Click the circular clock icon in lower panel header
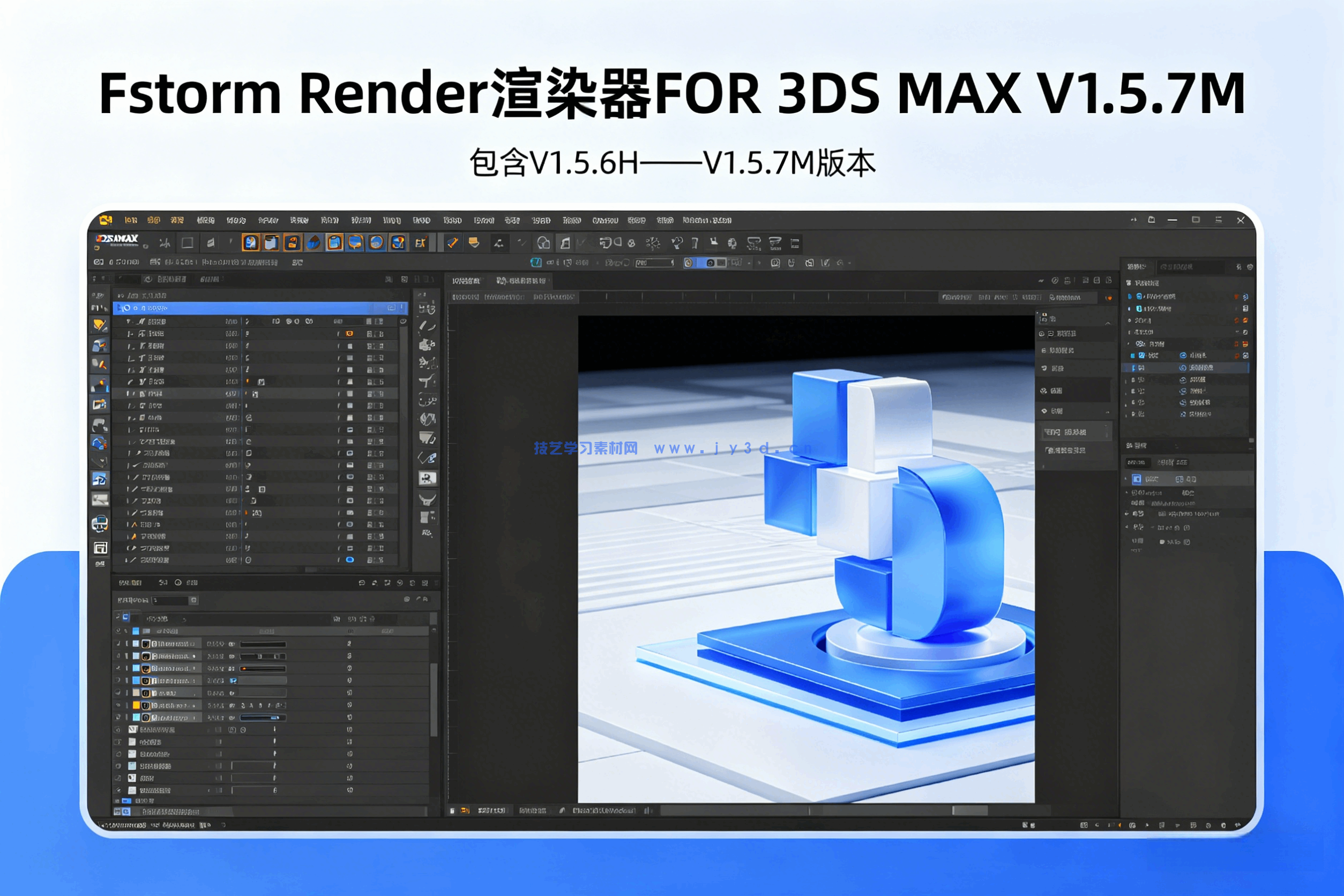Image resolution: width=1344 pixels, height=896 pixels. point(178,583)
